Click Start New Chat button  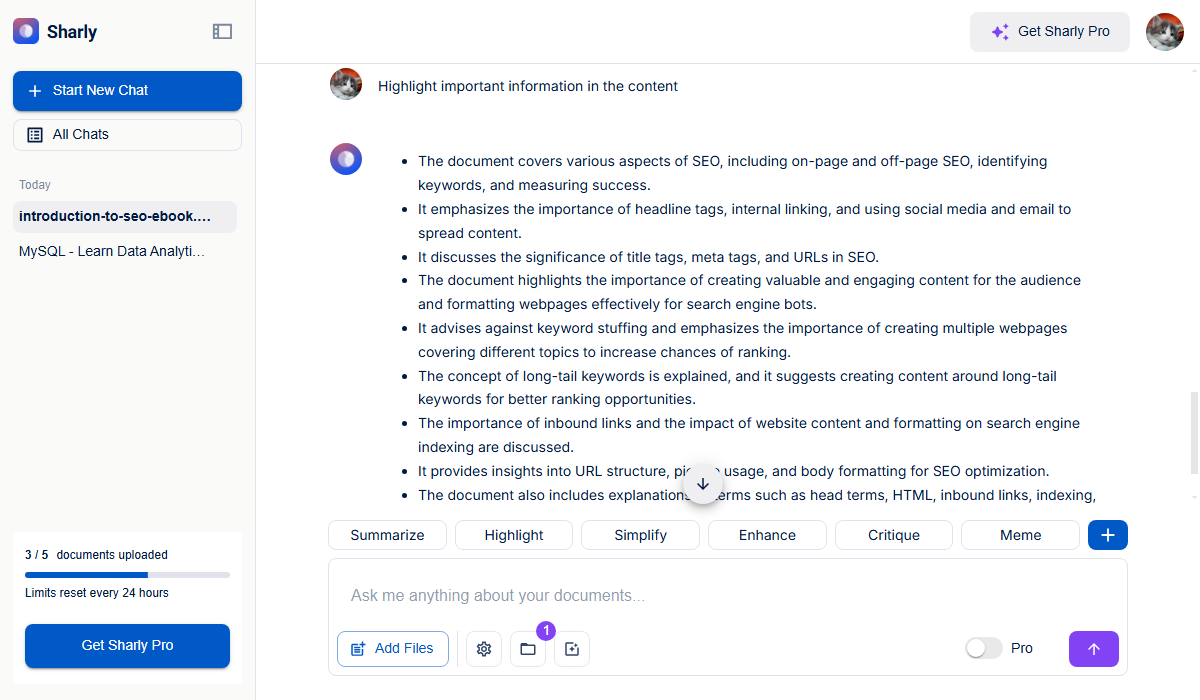tap(127, 90)
